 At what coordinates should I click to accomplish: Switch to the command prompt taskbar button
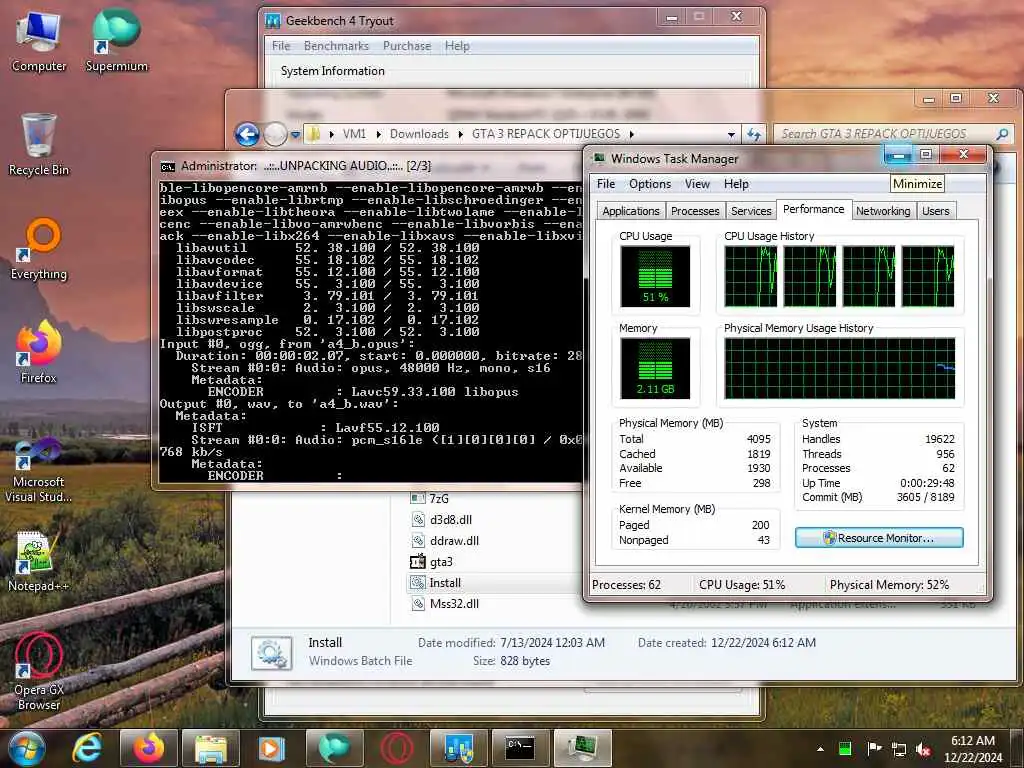520,748
